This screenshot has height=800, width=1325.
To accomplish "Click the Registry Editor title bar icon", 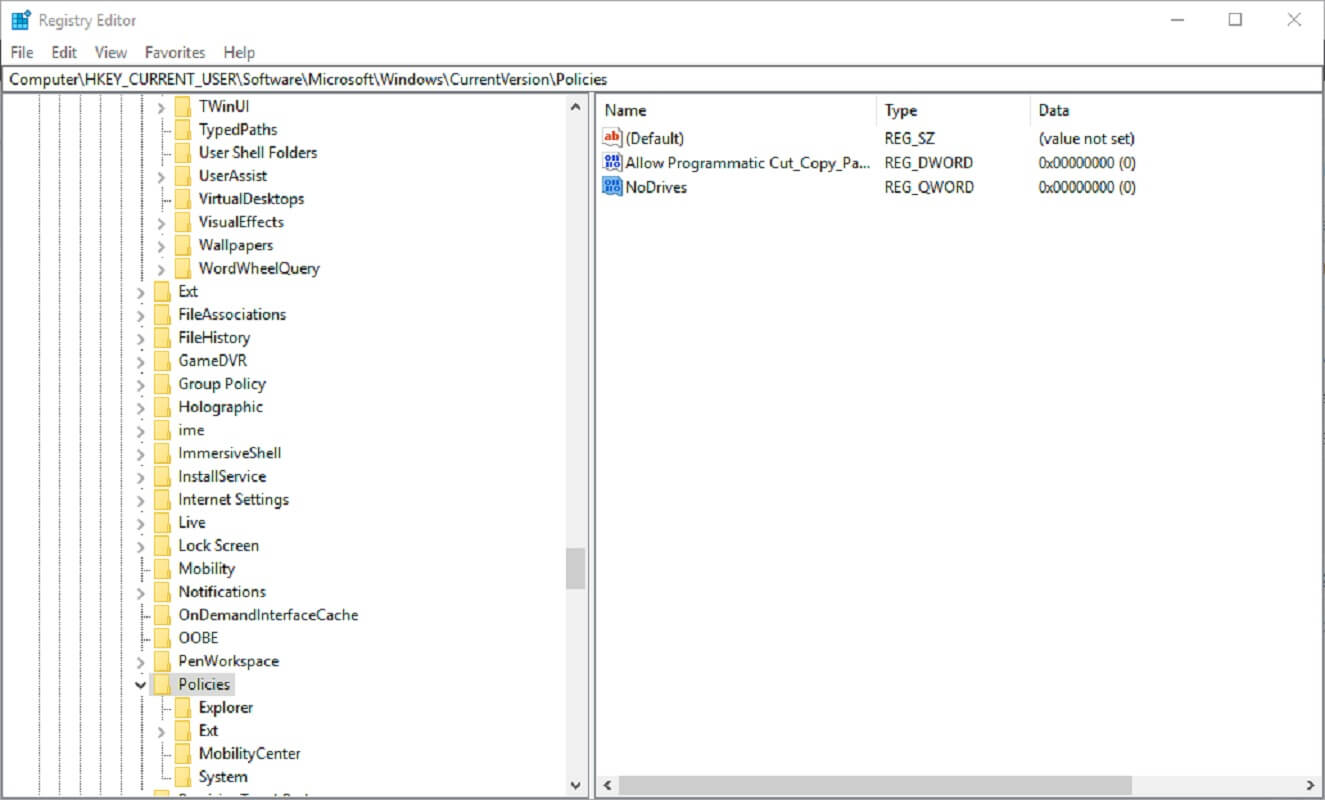I will pos(20,20).
